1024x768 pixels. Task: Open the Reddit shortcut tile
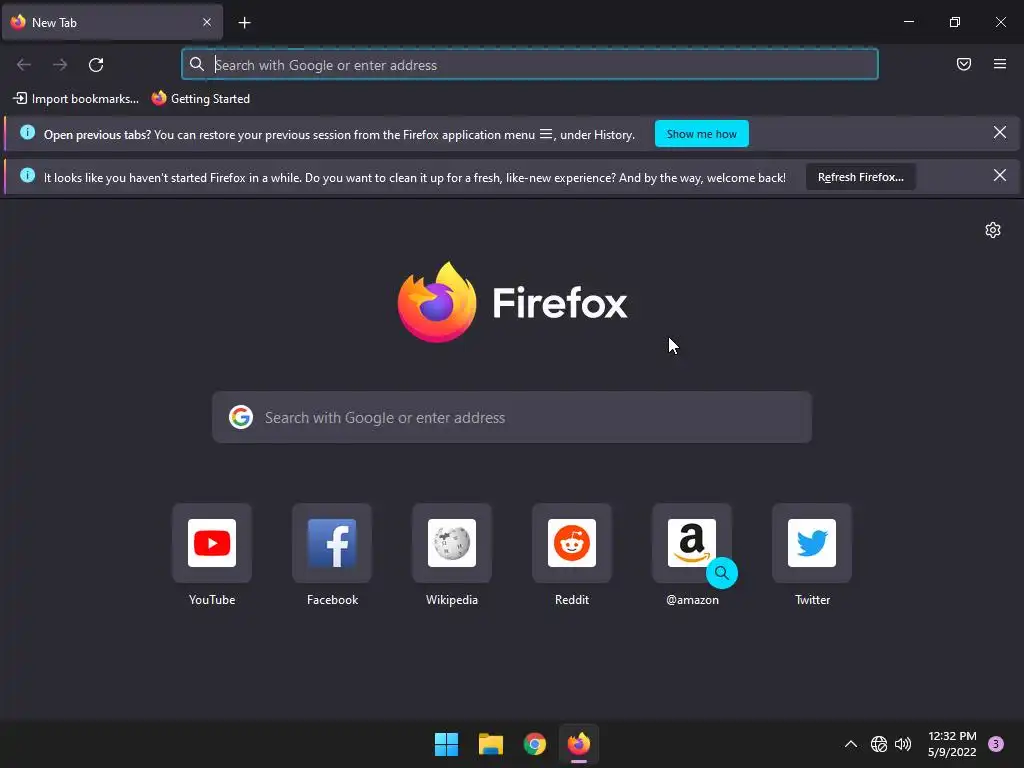(x=572, y=543)
